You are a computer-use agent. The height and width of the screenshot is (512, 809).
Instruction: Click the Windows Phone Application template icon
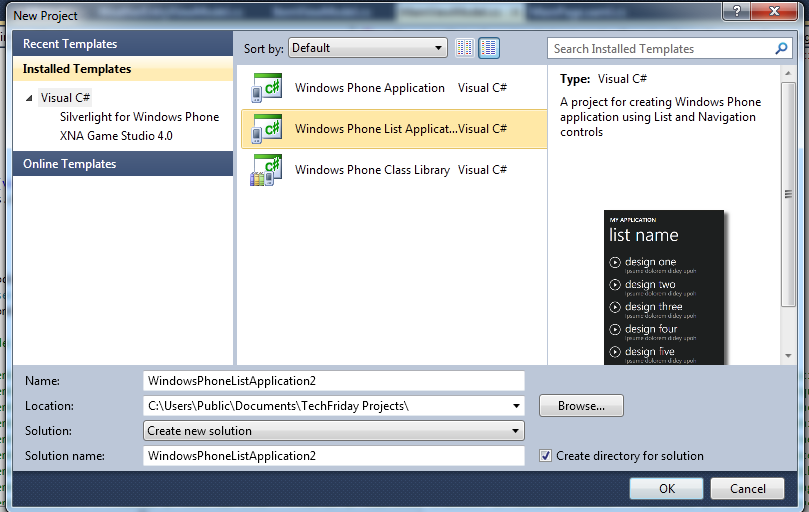tap(266, 88)
